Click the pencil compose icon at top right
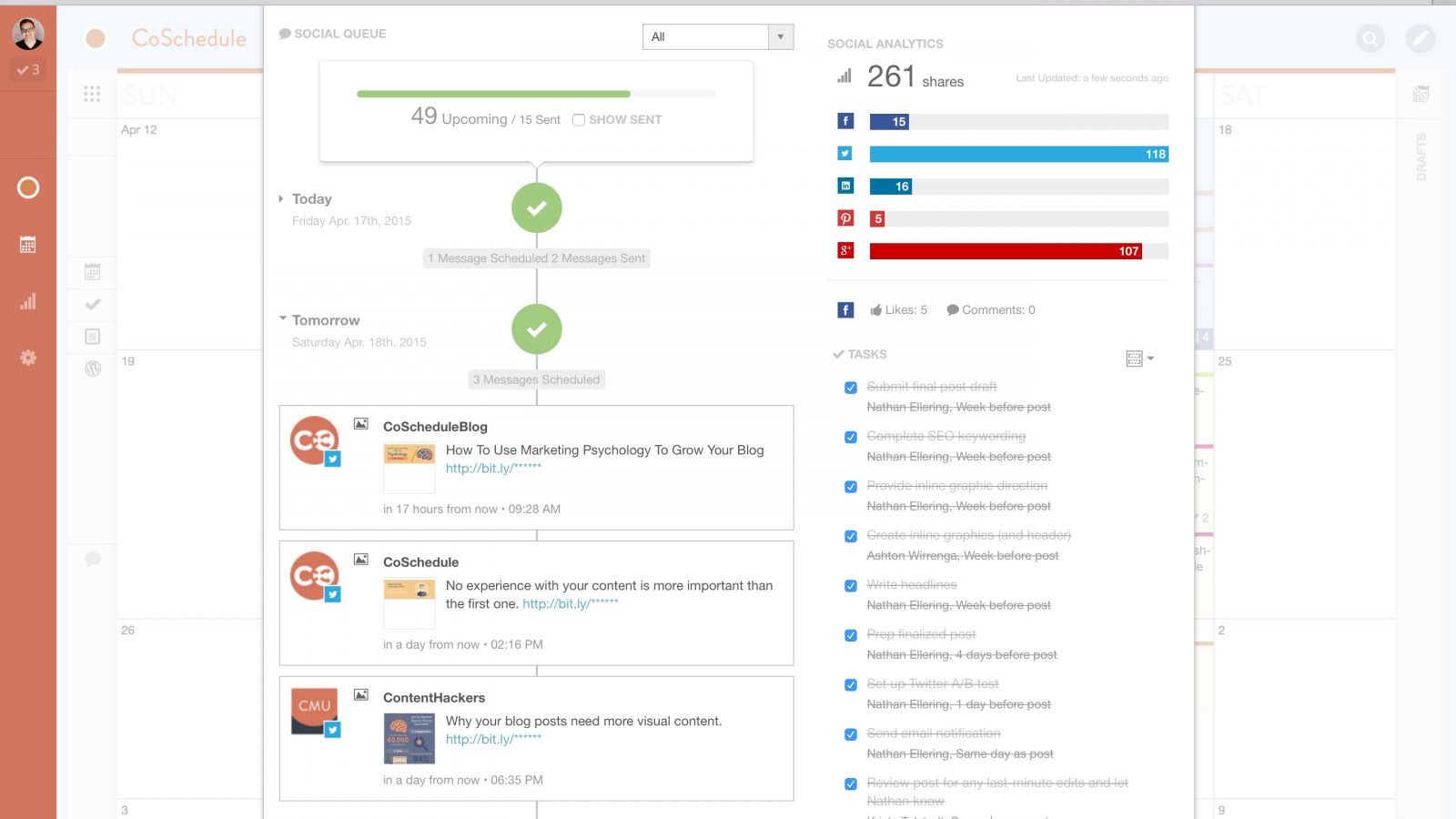The width and height of the screenshot is (1456, 819). pyautogui.click(x=1420, y=38)
